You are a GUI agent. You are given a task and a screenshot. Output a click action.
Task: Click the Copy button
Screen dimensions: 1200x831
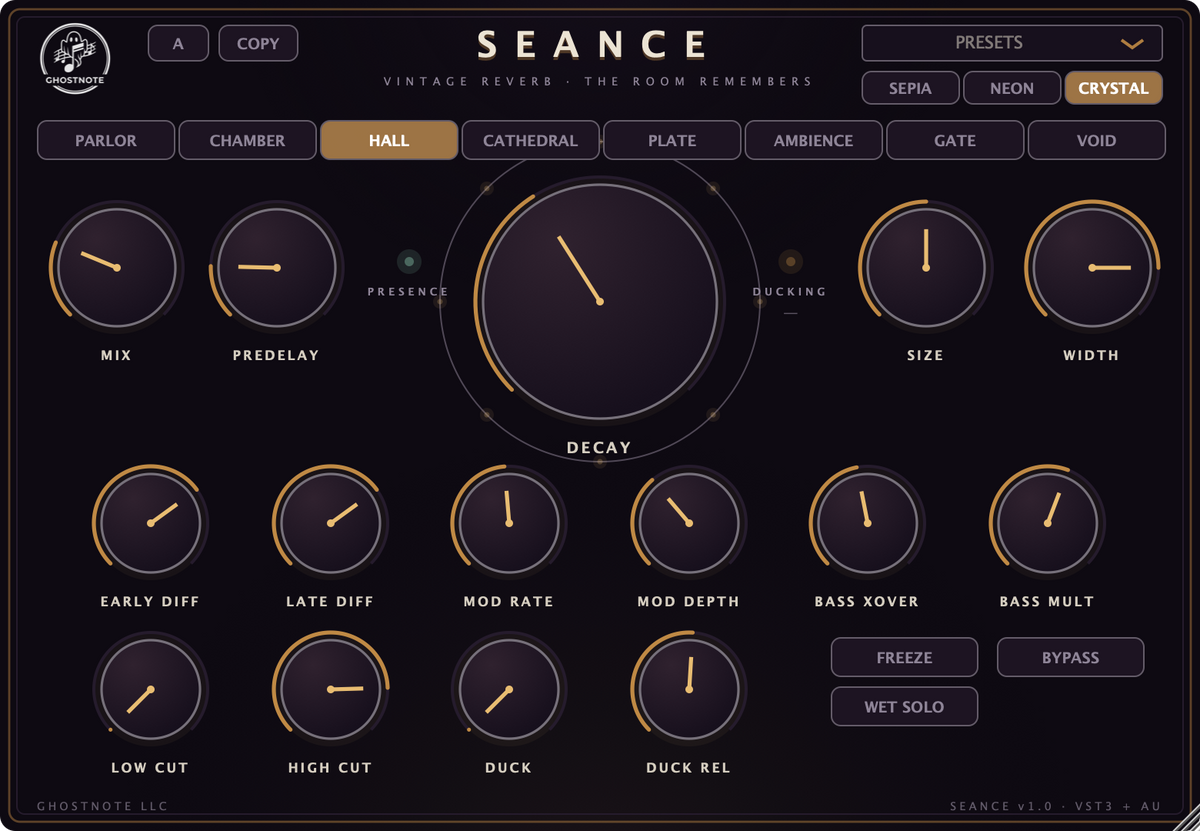258,43
